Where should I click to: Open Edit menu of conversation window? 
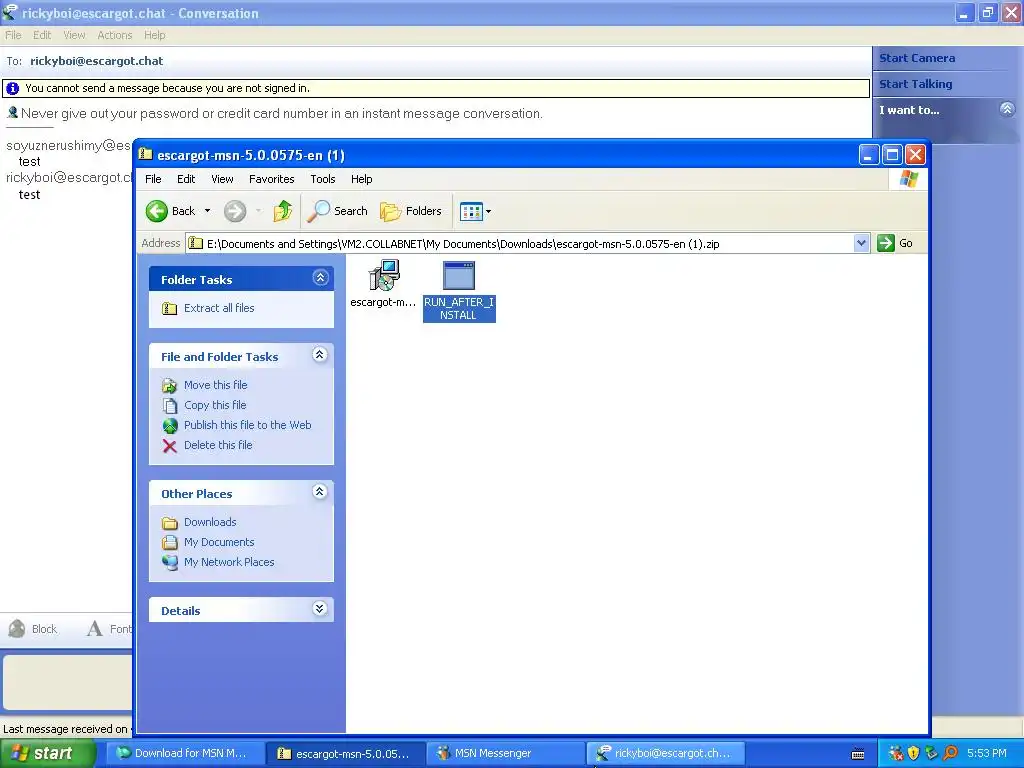click(42, 35)
